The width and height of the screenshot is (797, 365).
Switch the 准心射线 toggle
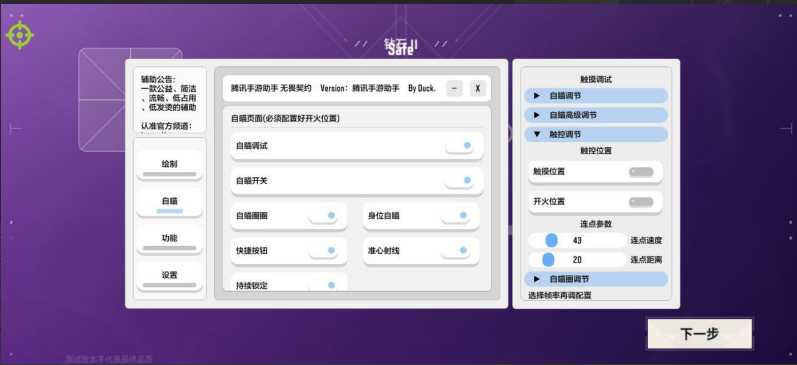(x=455, y=250)
